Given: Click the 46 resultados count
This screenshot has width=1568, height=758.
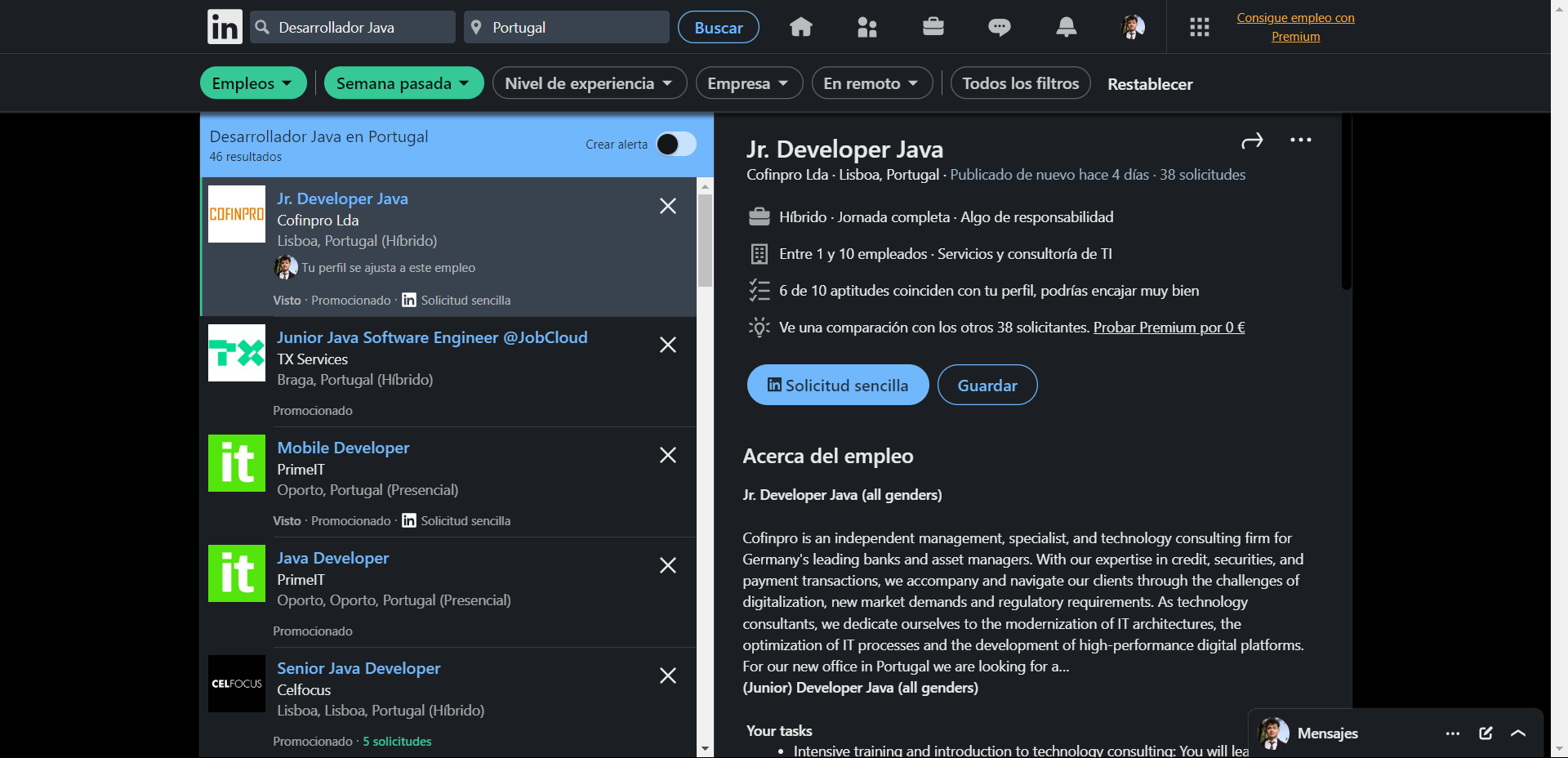Looking at the screenshot, I should pos(245,157).
